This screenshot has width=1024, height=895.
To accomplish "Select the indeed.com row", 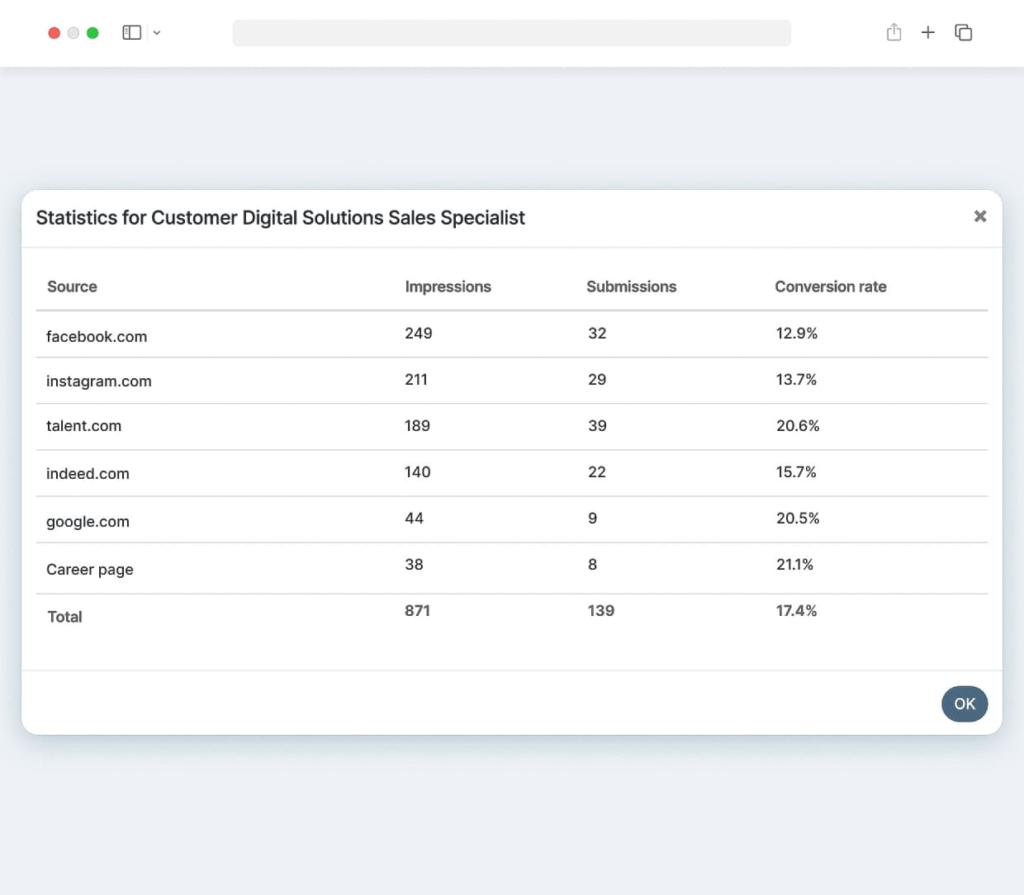I will coord(87,473).
